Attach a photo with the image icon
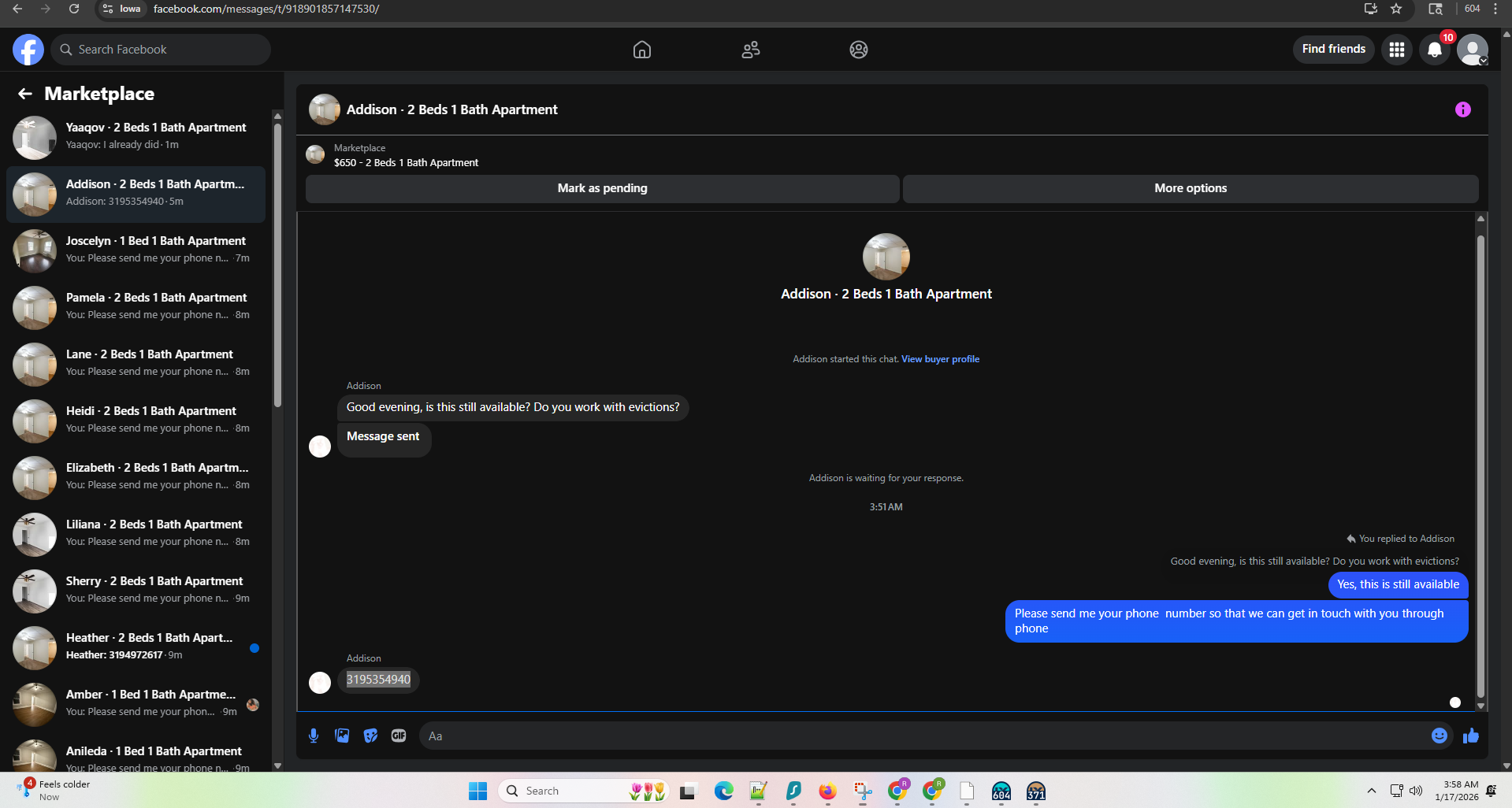Image resolution: width=1512 pixels, height=808 pixels. click(x=342, y=736)
